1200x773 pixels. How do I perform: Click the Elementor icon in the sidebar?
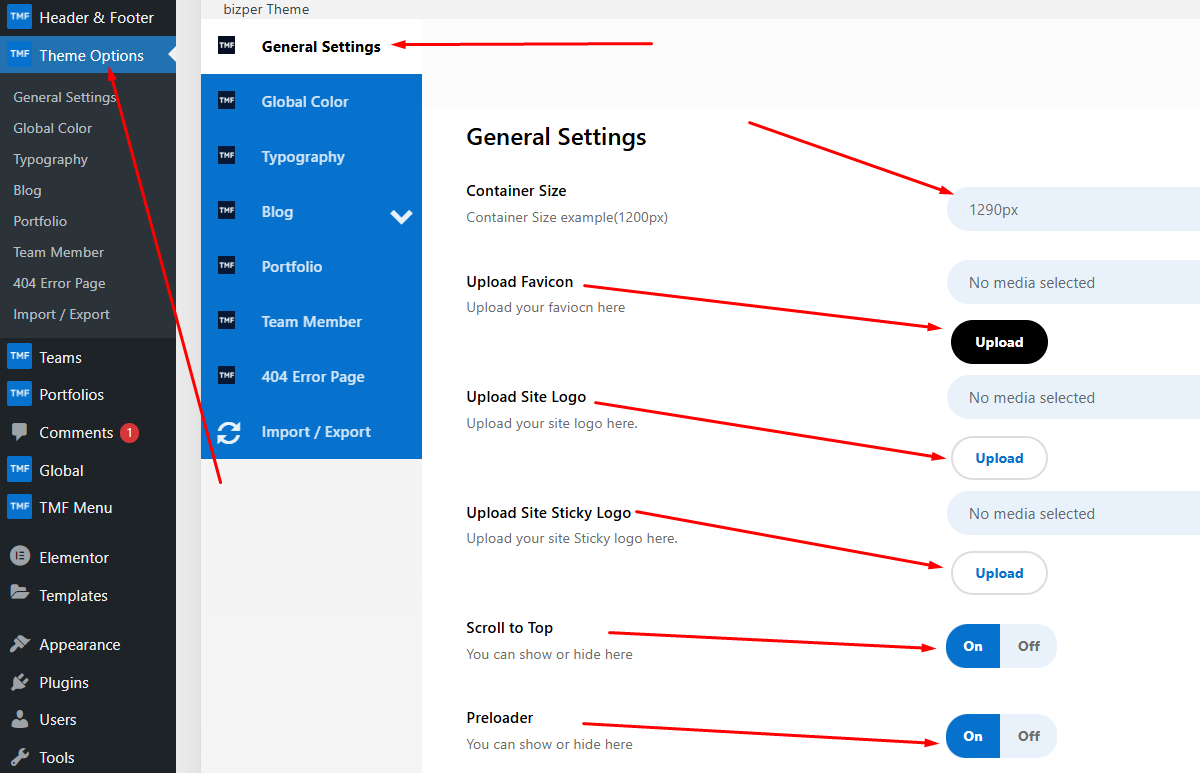click(x=20, y=557)
